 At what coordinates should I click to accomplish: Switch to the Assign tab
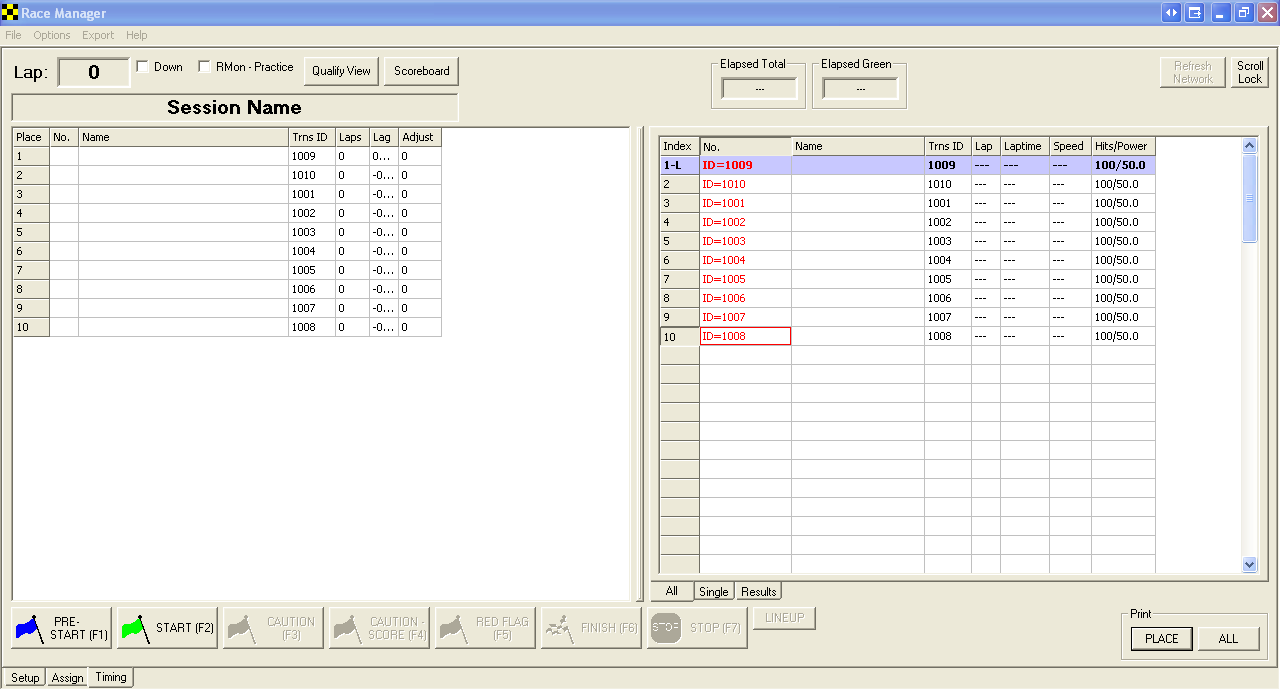pyautogui.click(x=68, y=678)
